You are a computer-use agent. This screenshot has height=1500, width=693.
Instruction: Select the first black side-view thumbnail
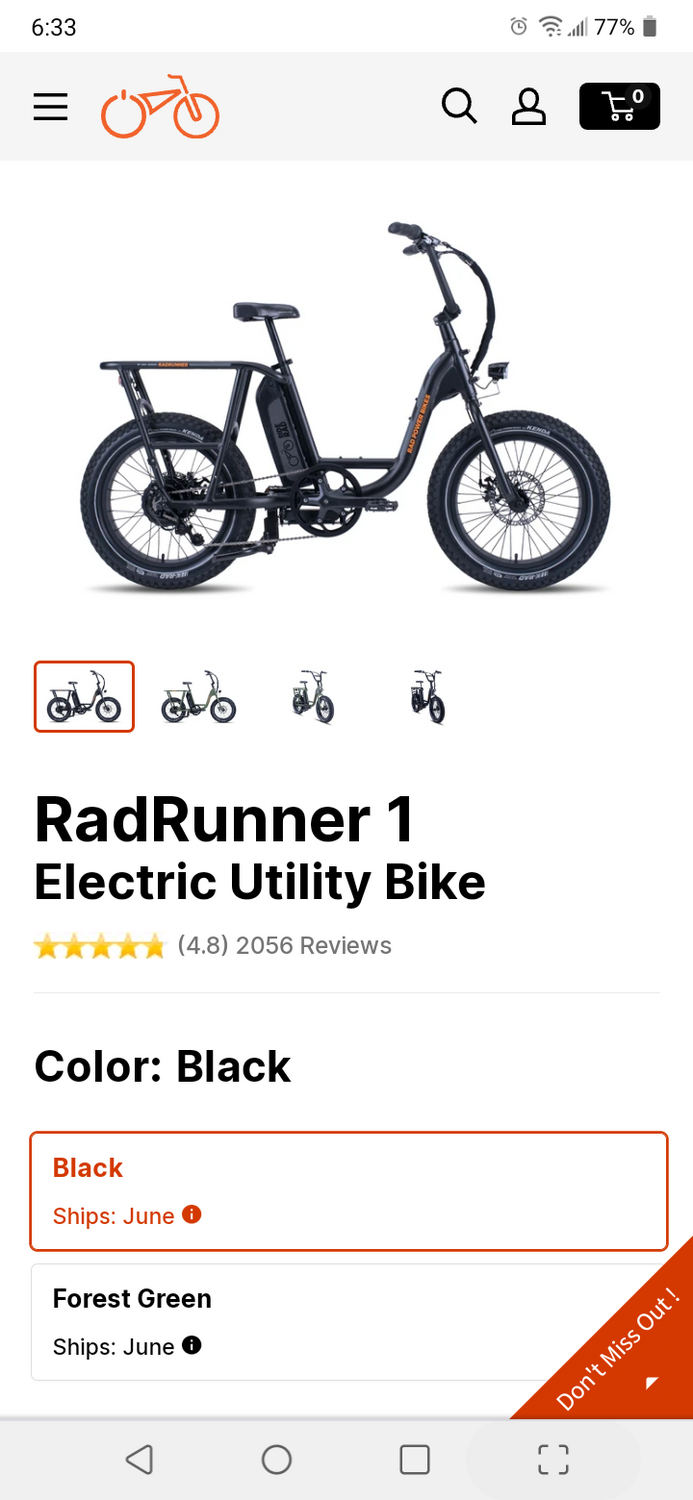[84, 697]
